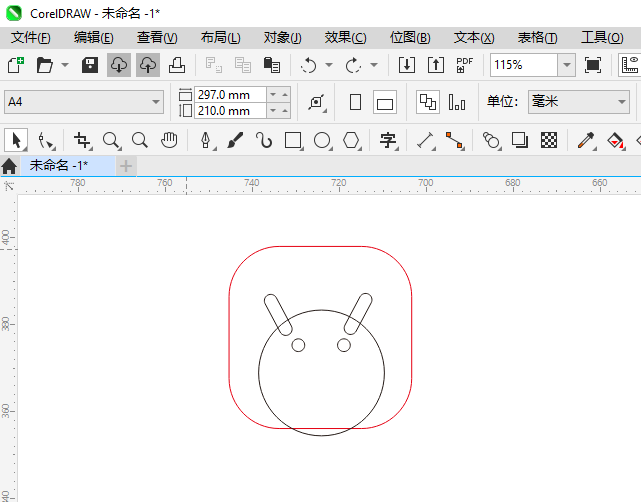
Task: Select the Transparency checkerboard tool
Action: pyautogui.click(x=549, y=141)
